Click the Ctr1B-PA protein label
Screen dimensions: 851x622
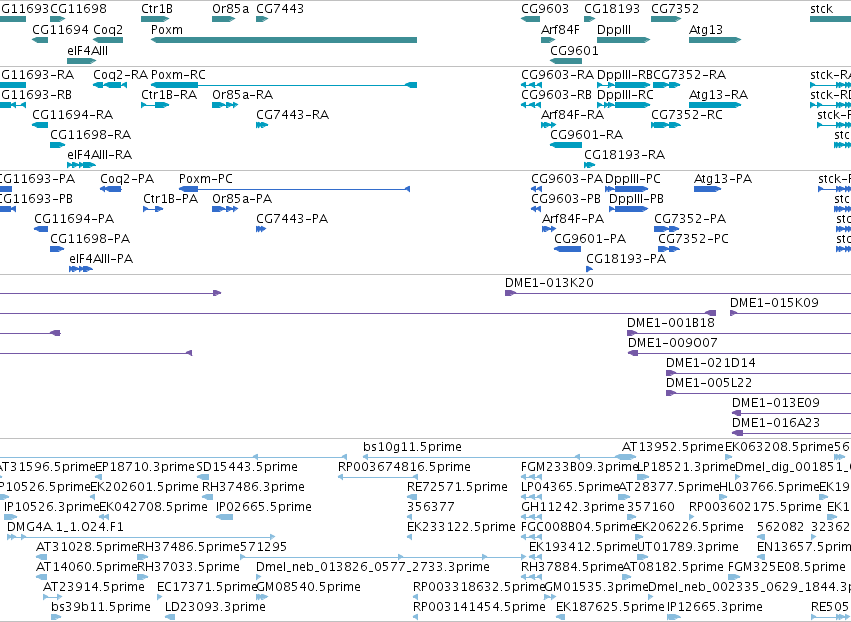point(170,199)
